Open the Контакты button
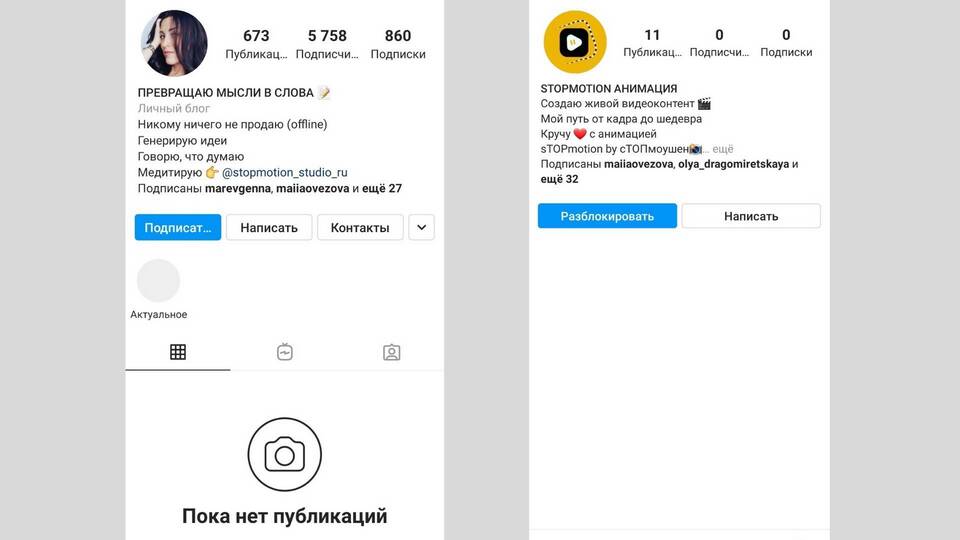This screenshot has width=960, height=540. (360, 227)
